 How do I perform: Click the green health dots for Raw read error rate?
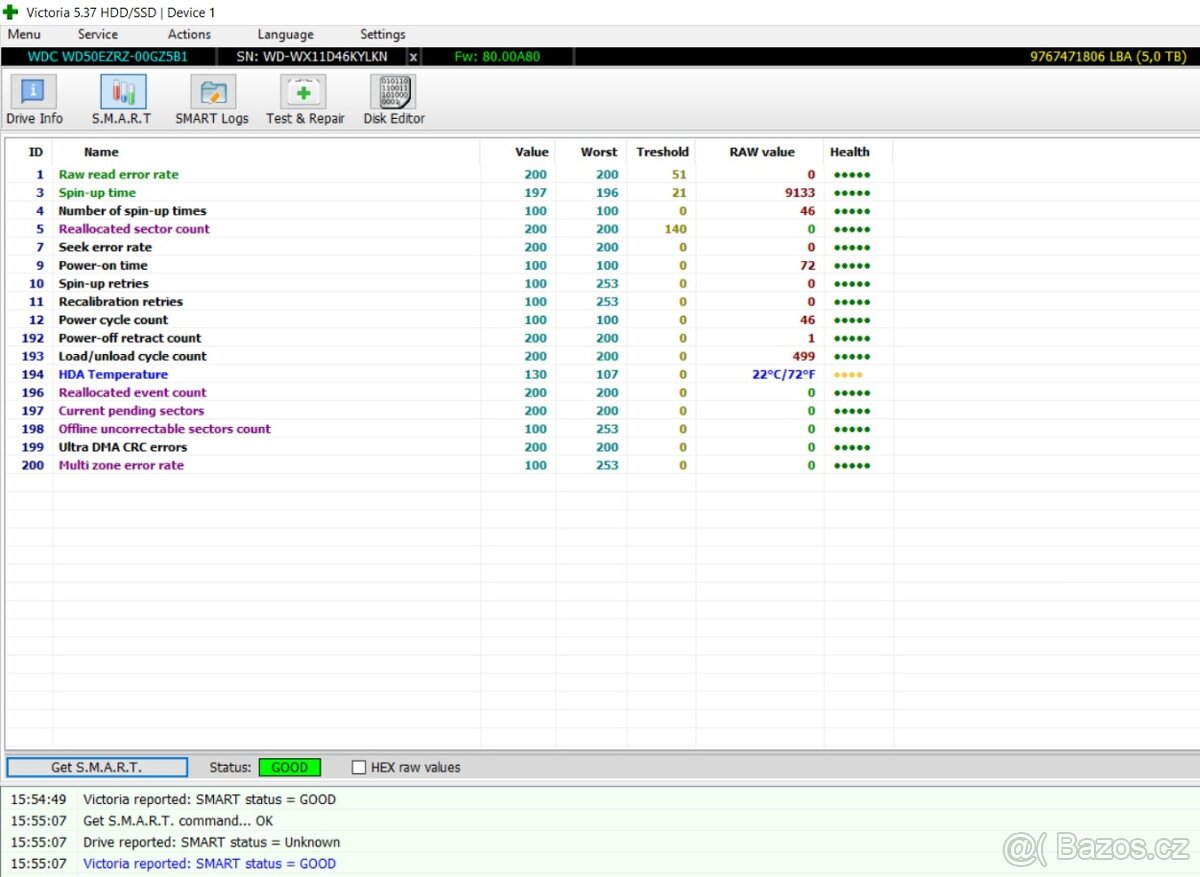[852, 174]
